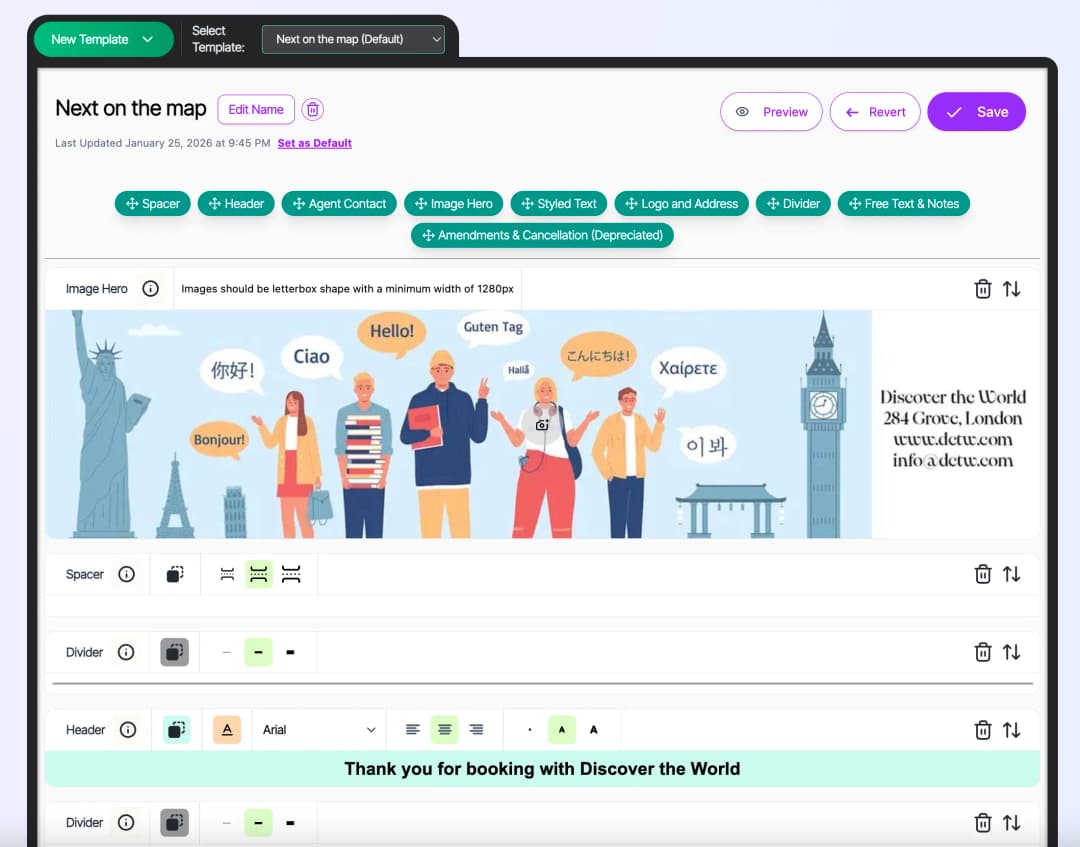Open Header background color swatch
The height and width of the screenshot is (847, 1080).
point(177,730)
